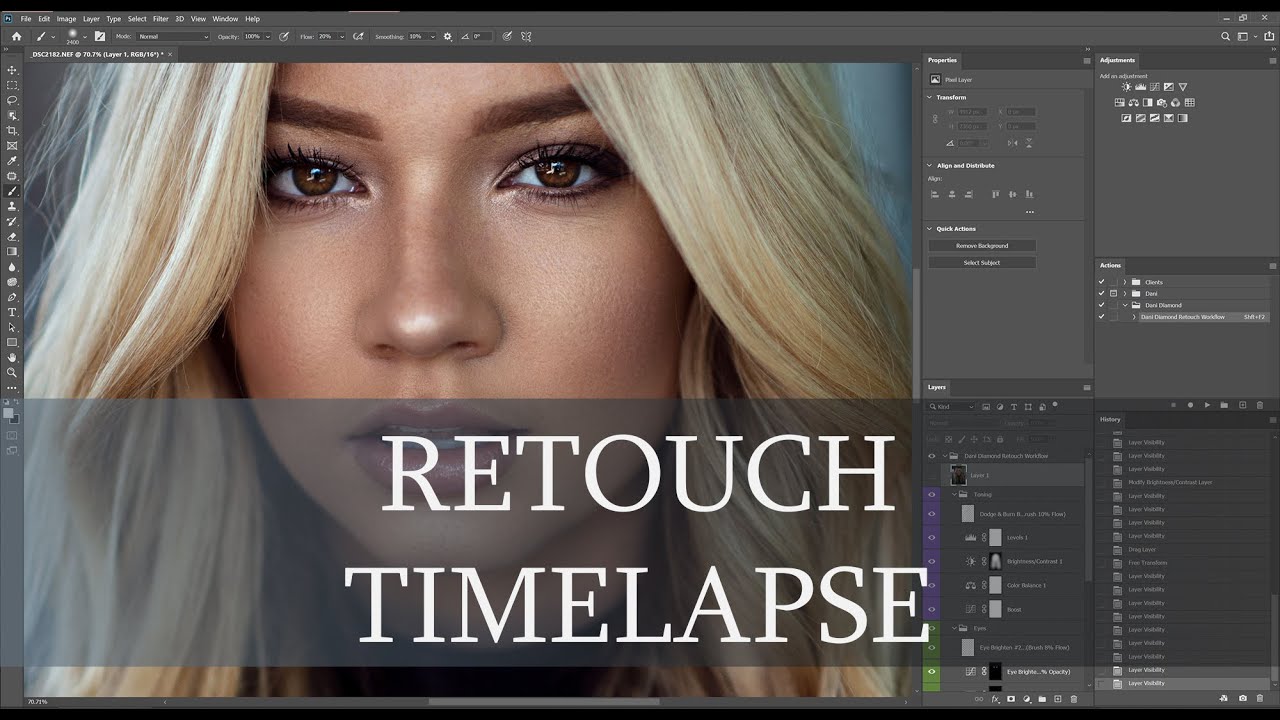Image resolution: width=1280 pixels, height=720 pixels.
Task: Select the Eyedropper tool
Action: (x=12, y=160)
